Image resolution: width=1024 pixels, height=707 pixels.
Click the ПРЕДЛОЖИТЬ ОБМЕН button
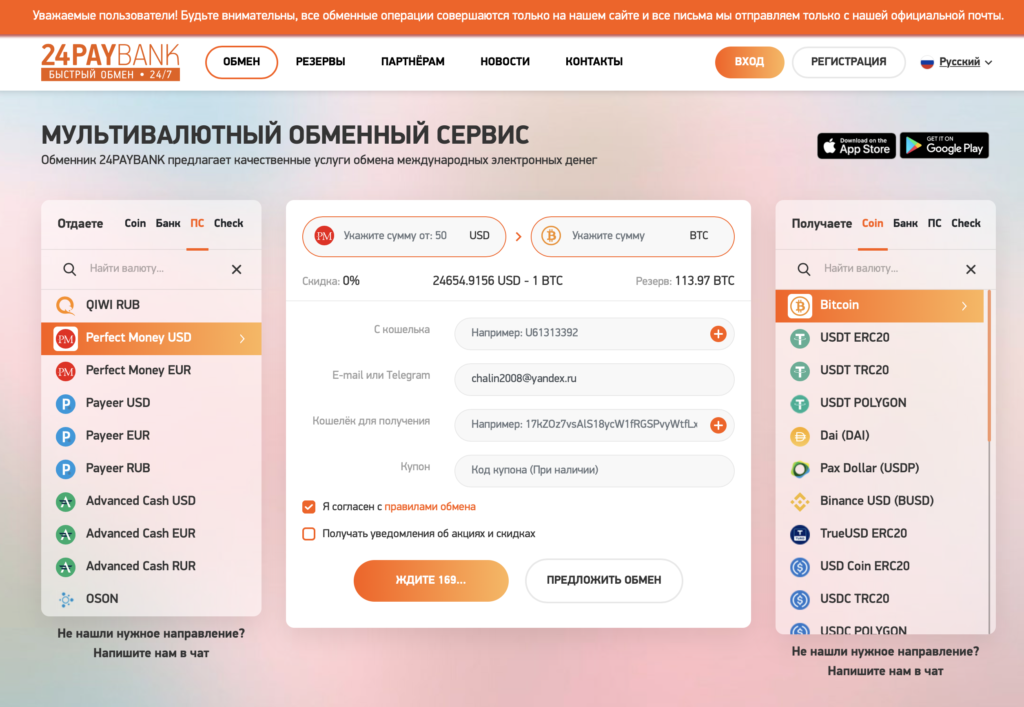(603, 580)
